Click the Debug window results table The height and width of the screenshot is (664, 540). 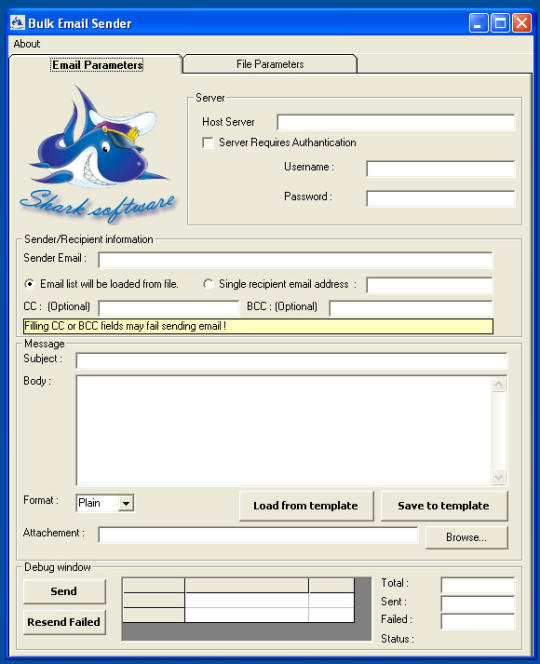pyautogui.click(x=246, y=609)
